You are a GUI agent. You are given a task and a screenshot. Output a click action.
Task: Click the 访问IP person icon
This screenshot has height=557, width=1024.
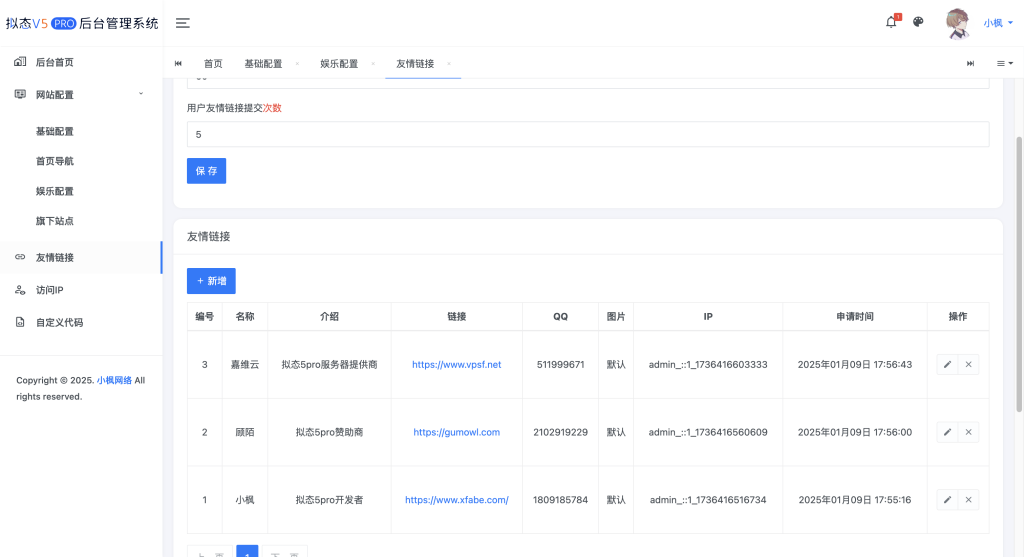(x=20, y=290)
